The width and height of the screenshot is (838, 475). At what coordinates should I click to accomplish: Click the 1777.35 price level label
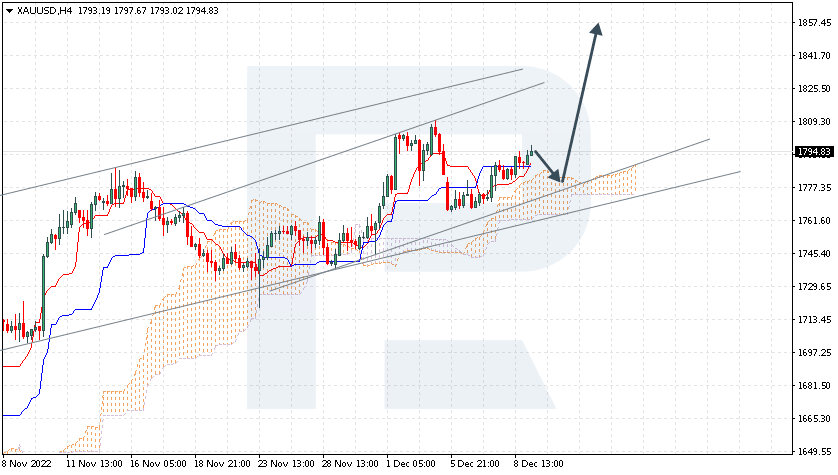[814, 188]
